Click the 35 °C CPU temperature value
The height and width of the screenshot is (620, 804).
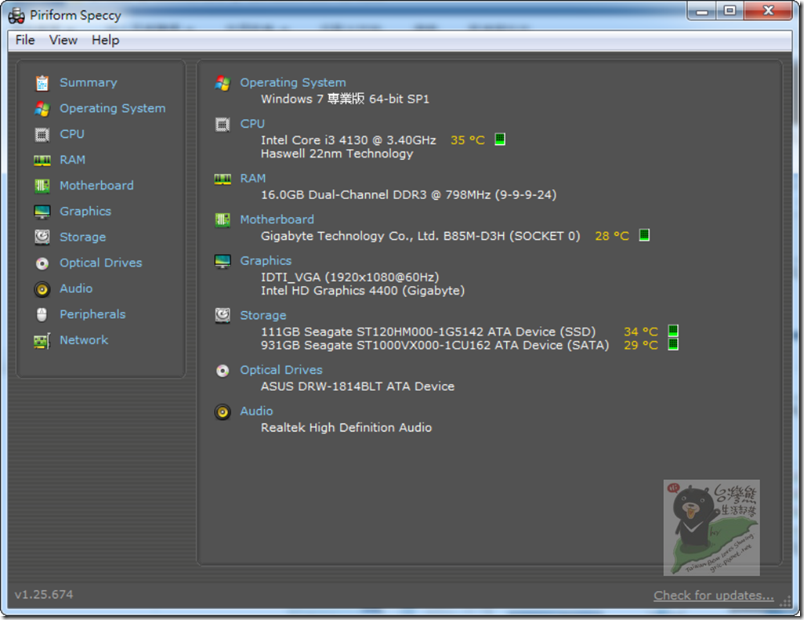pyautogui.click(x=467, y=140)
